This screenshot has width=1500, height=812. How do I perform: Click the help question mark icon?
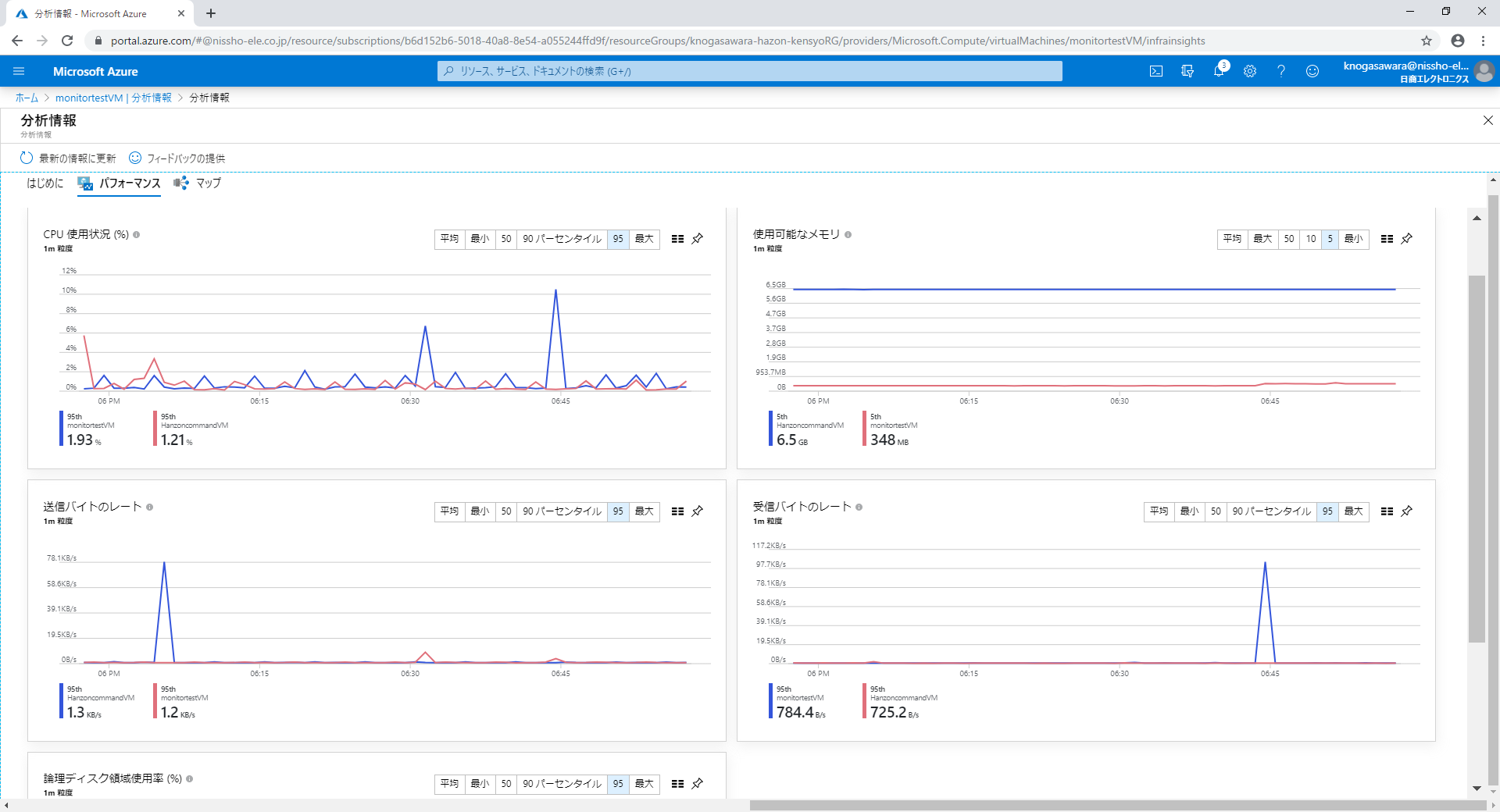[1281, 71]
